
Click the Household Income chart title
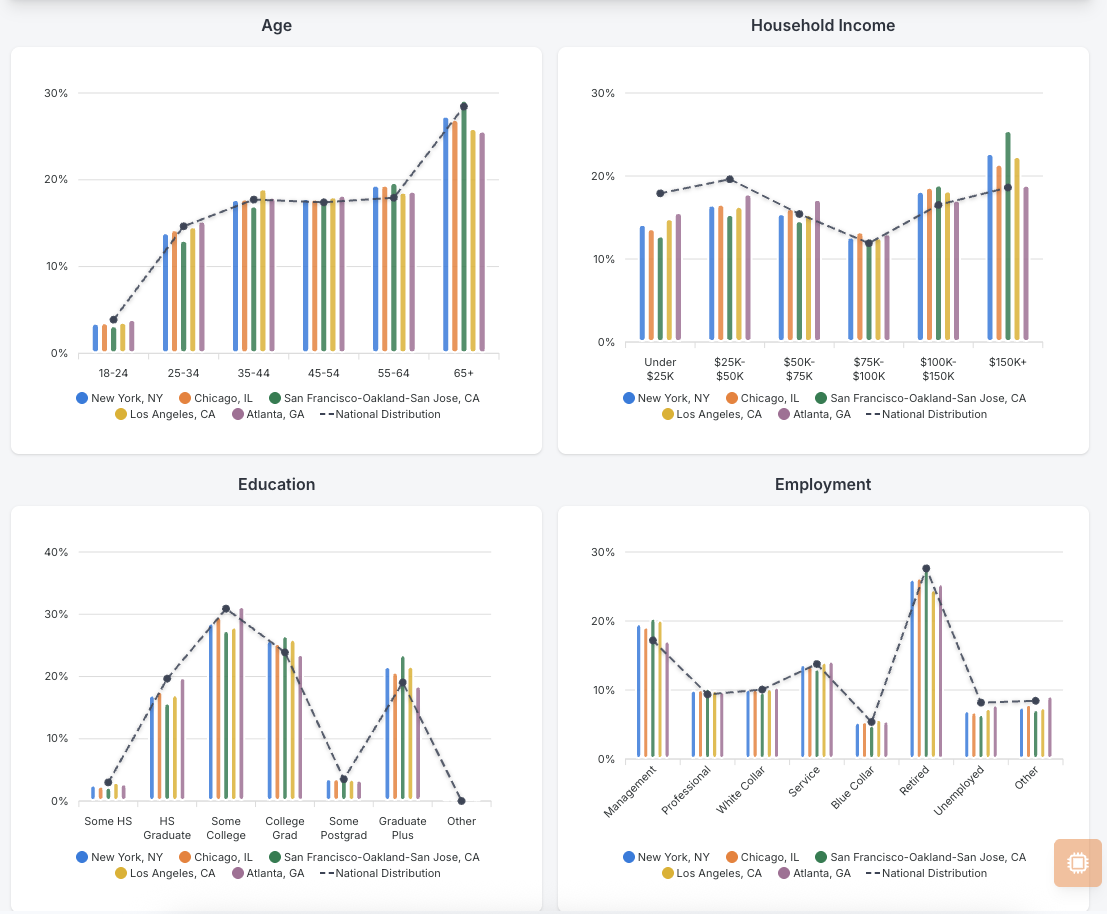point(822,25)
